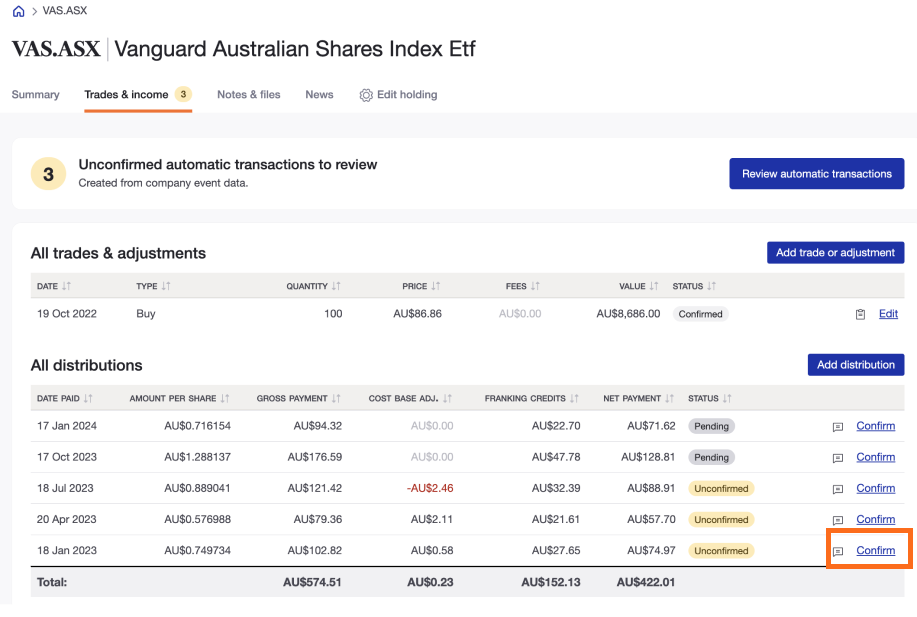
Task: Sort trades by Price column arrows
Action: (436, 286)
